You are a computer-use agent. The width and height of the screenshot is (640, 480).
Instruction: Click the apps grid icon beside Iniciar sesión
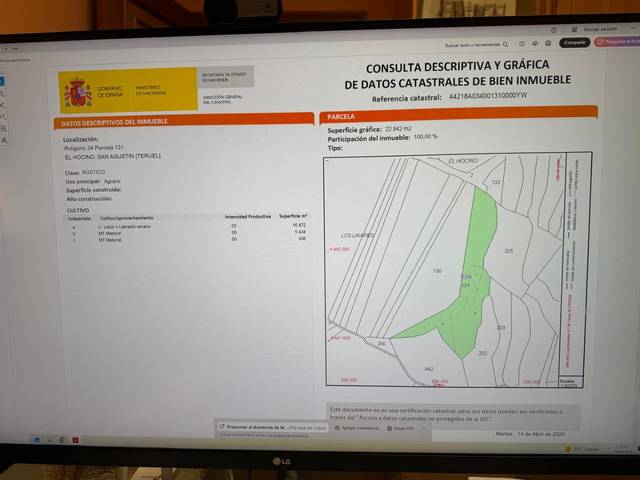pyautogui.click(x=574, y=29)
